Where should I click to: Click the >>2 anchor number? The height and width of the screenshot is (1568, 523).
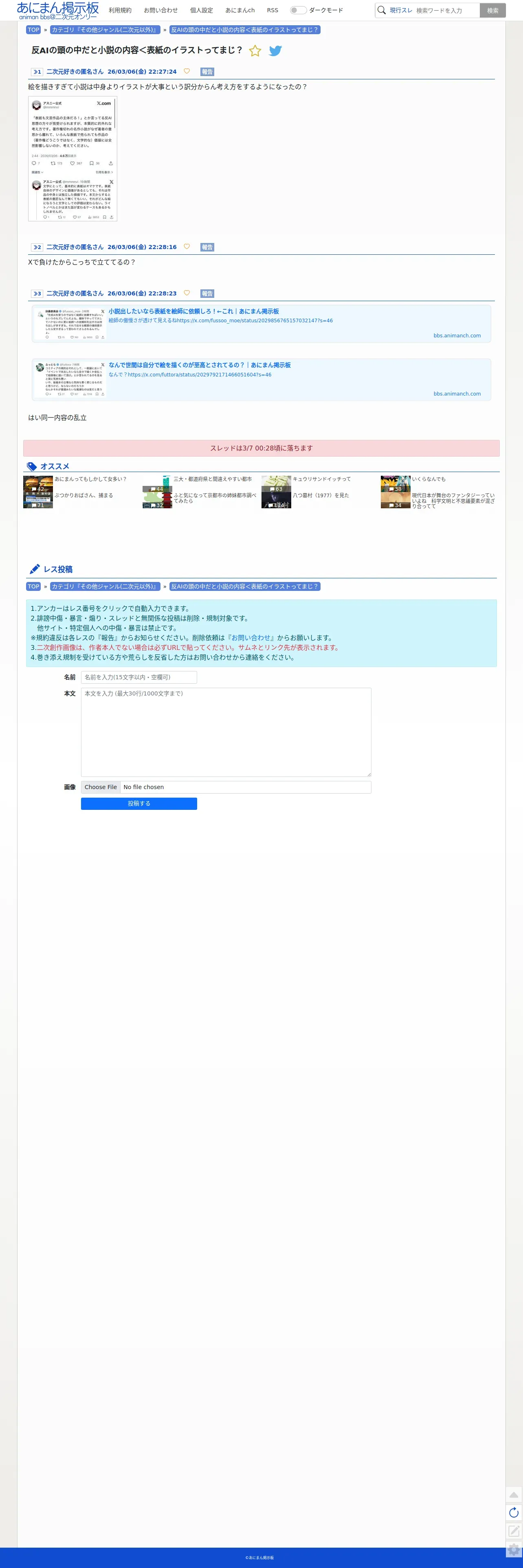(x=37, y=247)
